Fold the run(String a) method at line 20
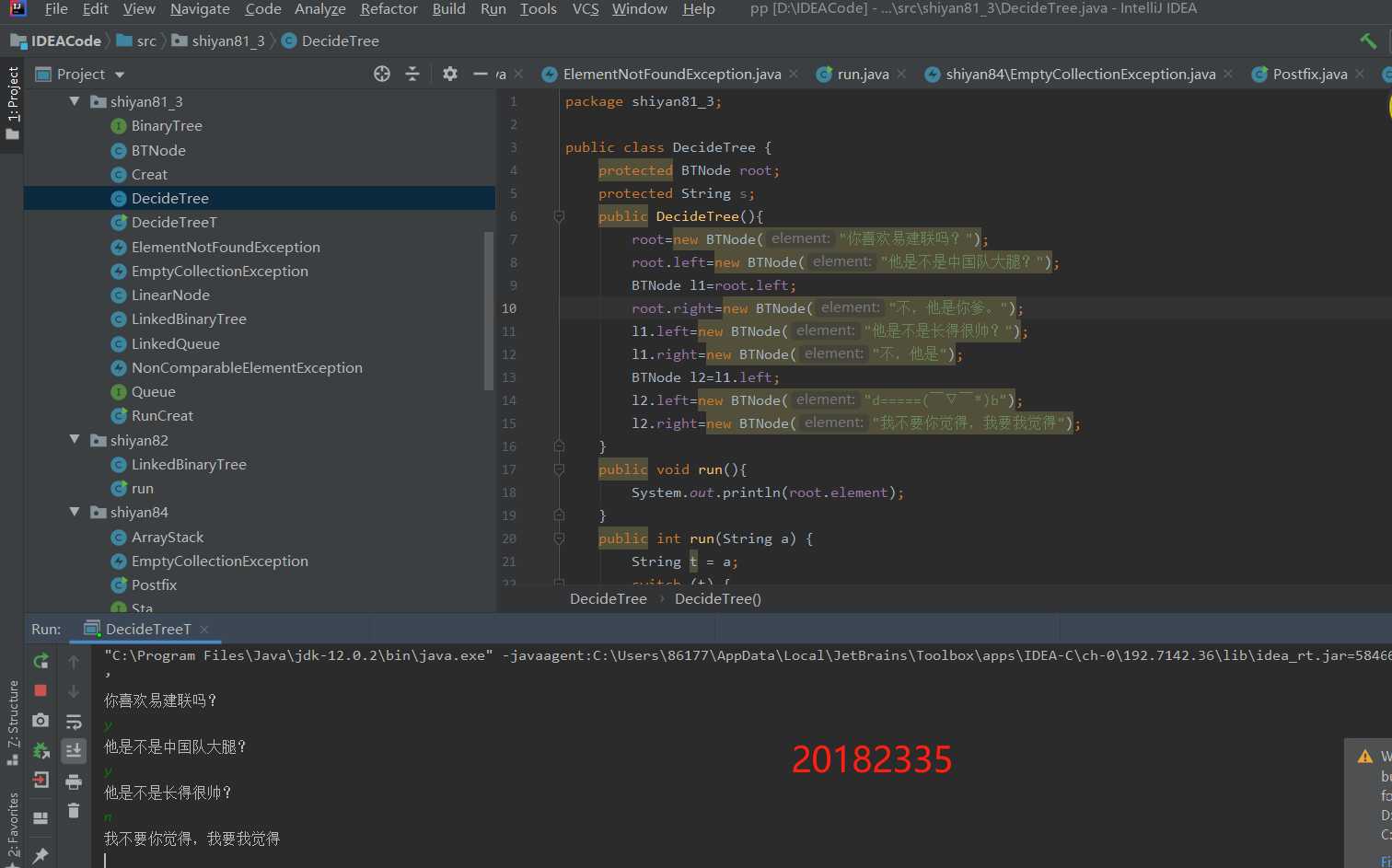 [x=559, y=538]
